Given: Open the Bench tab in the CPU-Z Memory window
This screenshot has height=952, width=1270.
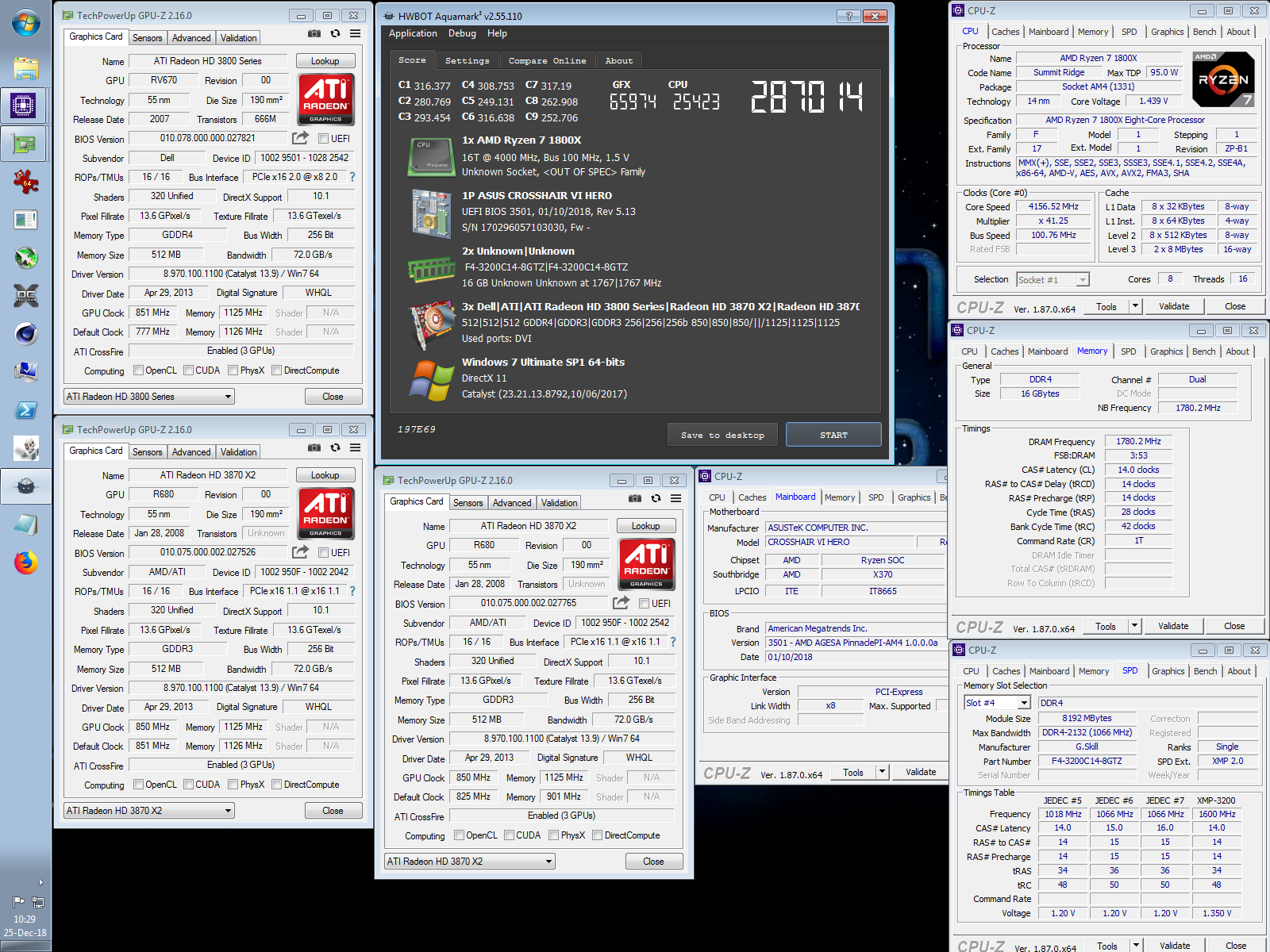Looking at the screenshot, I should (x=1203, y=351).
